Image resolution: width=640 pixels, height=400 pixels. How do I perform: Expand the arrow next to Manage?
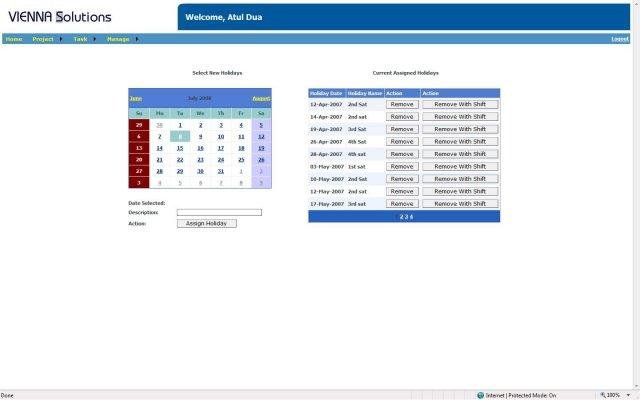pyautogui.click(x=137, y=39)
